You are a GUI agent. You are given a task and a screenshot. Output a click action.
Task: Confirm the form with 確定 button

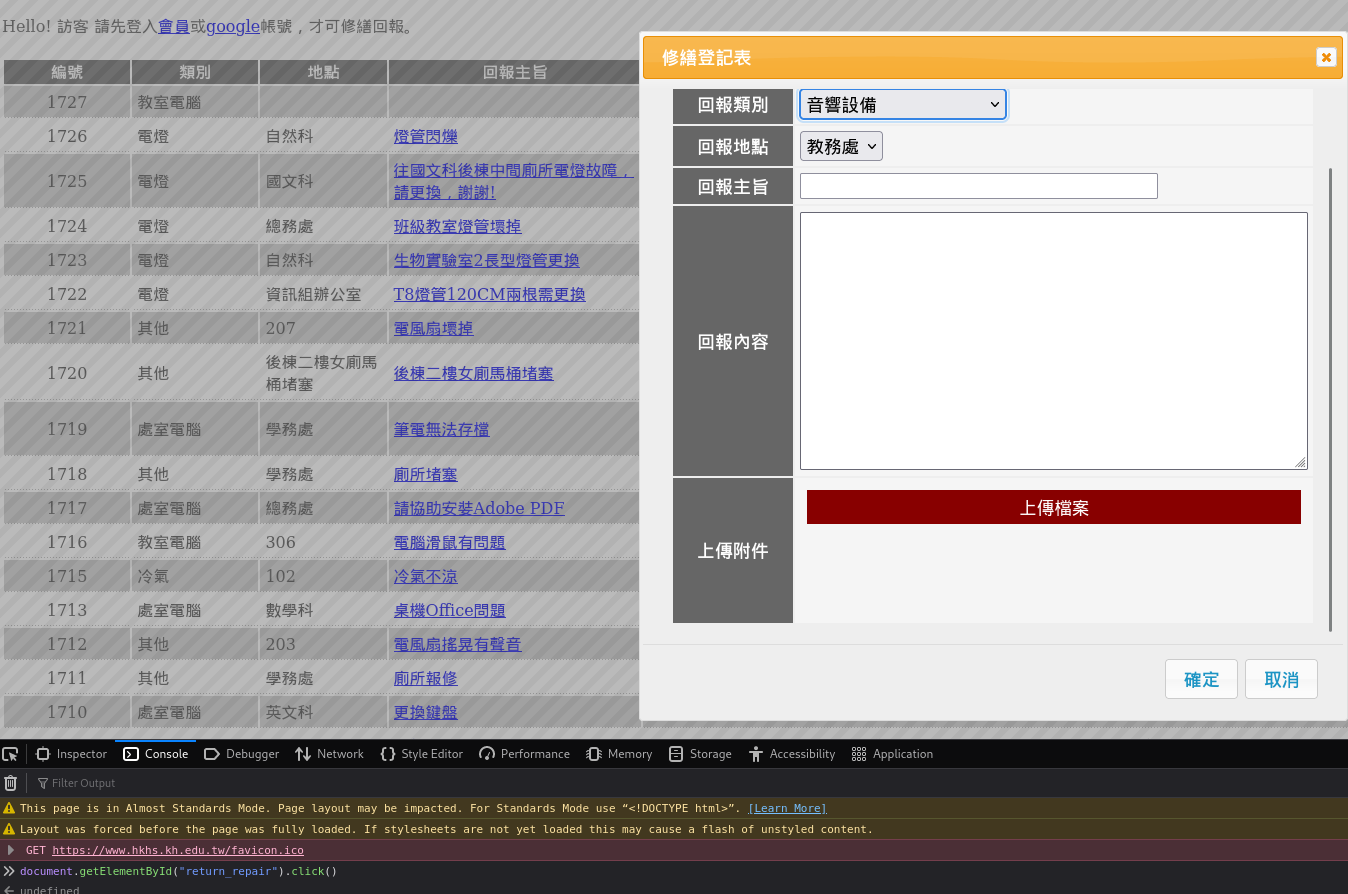click(1201, 679)
